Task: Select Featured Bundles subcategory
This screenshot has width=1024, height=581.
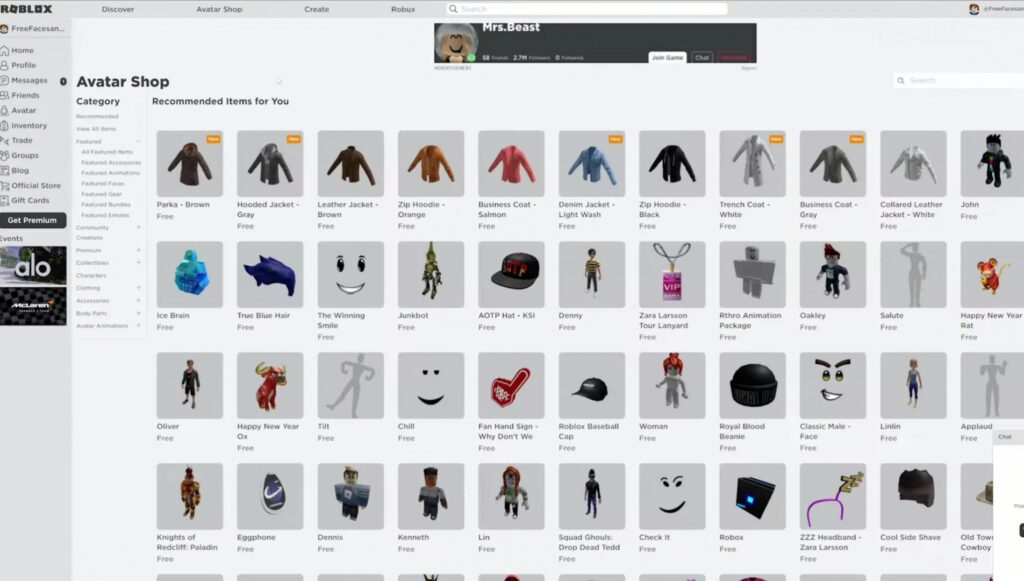Action: tap(106, 204)
